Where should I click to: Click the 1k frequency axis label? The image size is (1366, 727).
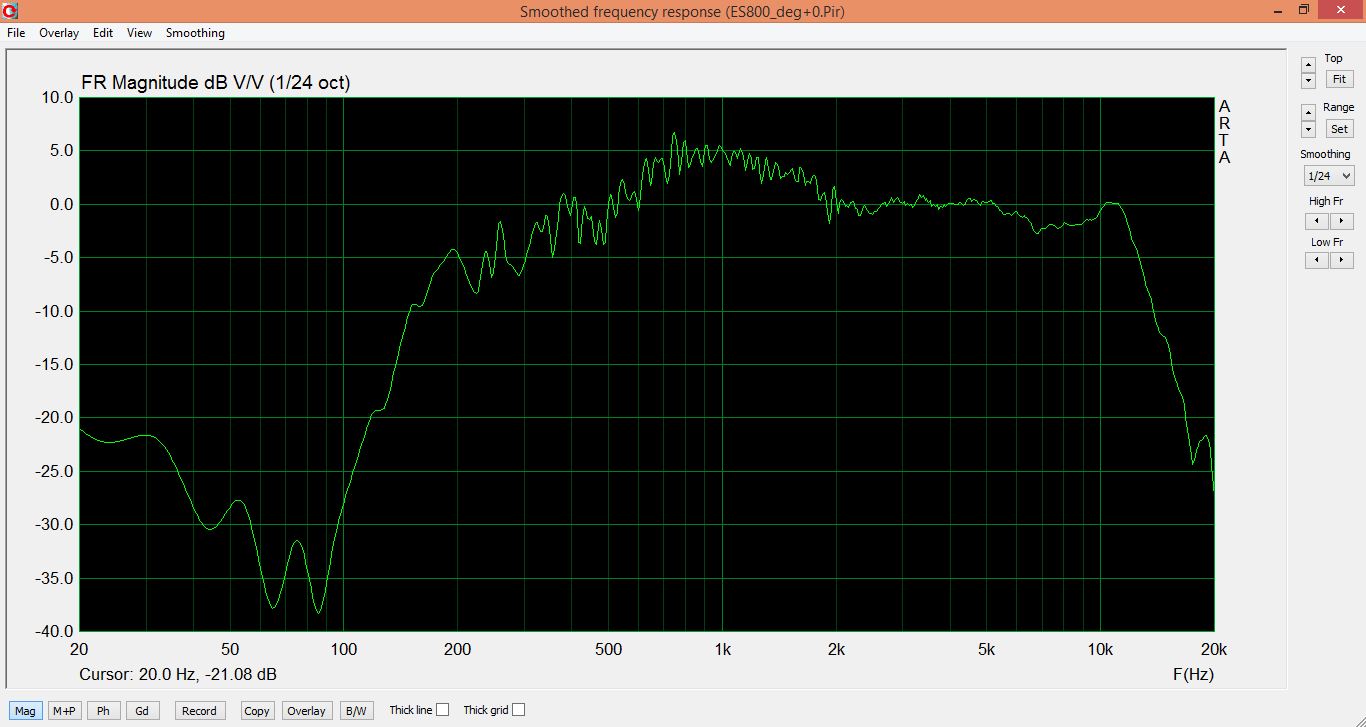[x=722, y=649]
